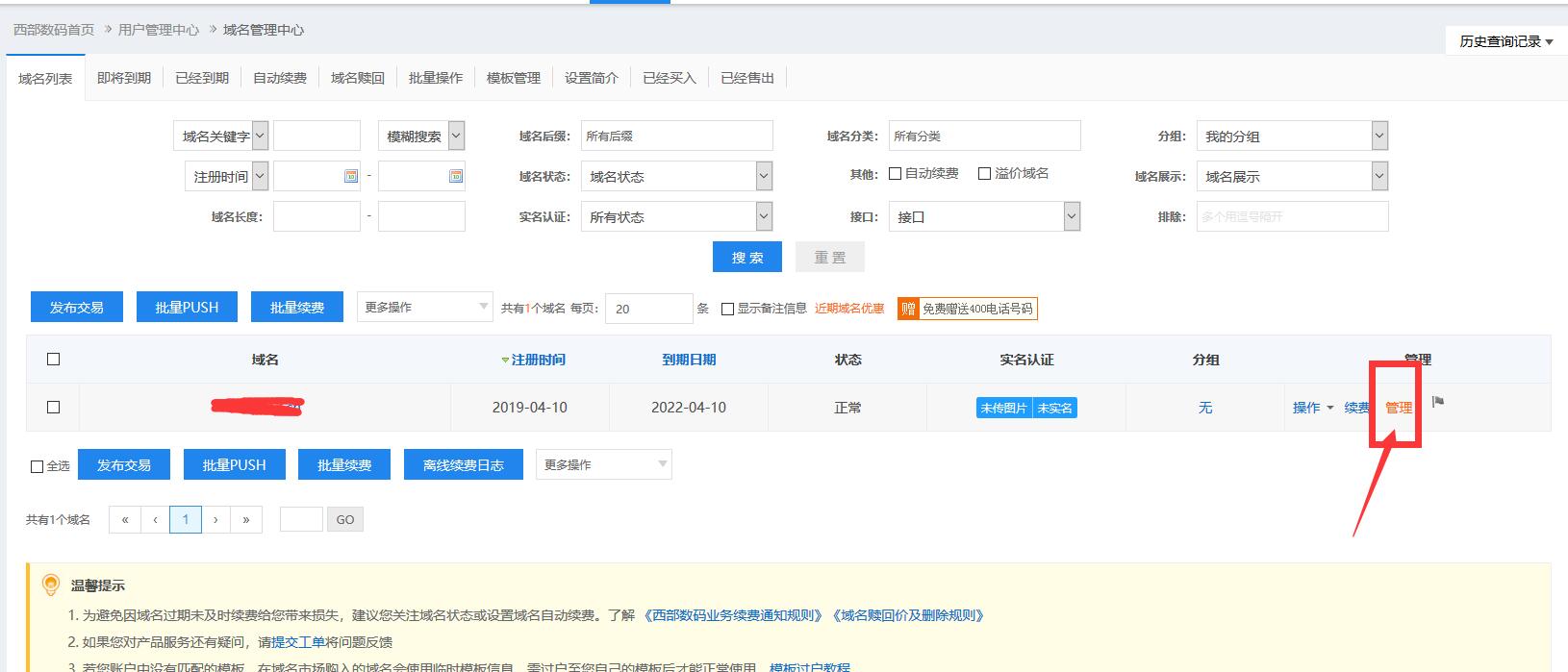Switch to 设置简介 tab
The height and width of the screenshot is (672, 1568).
pos(592,77)
